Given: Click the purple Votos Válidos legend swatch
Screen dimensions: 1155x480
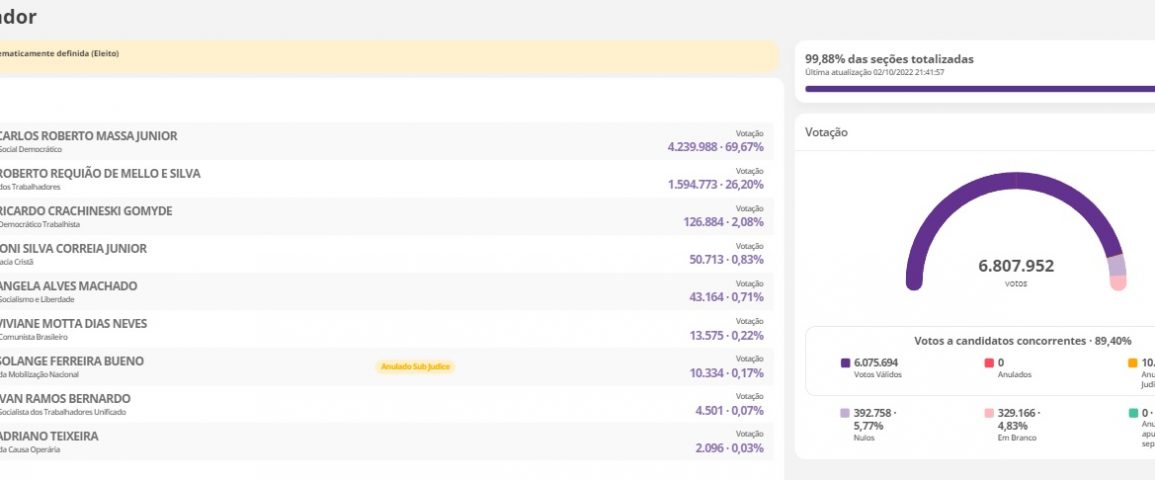Looking at the screenshot, I should (x=845, y=363).
